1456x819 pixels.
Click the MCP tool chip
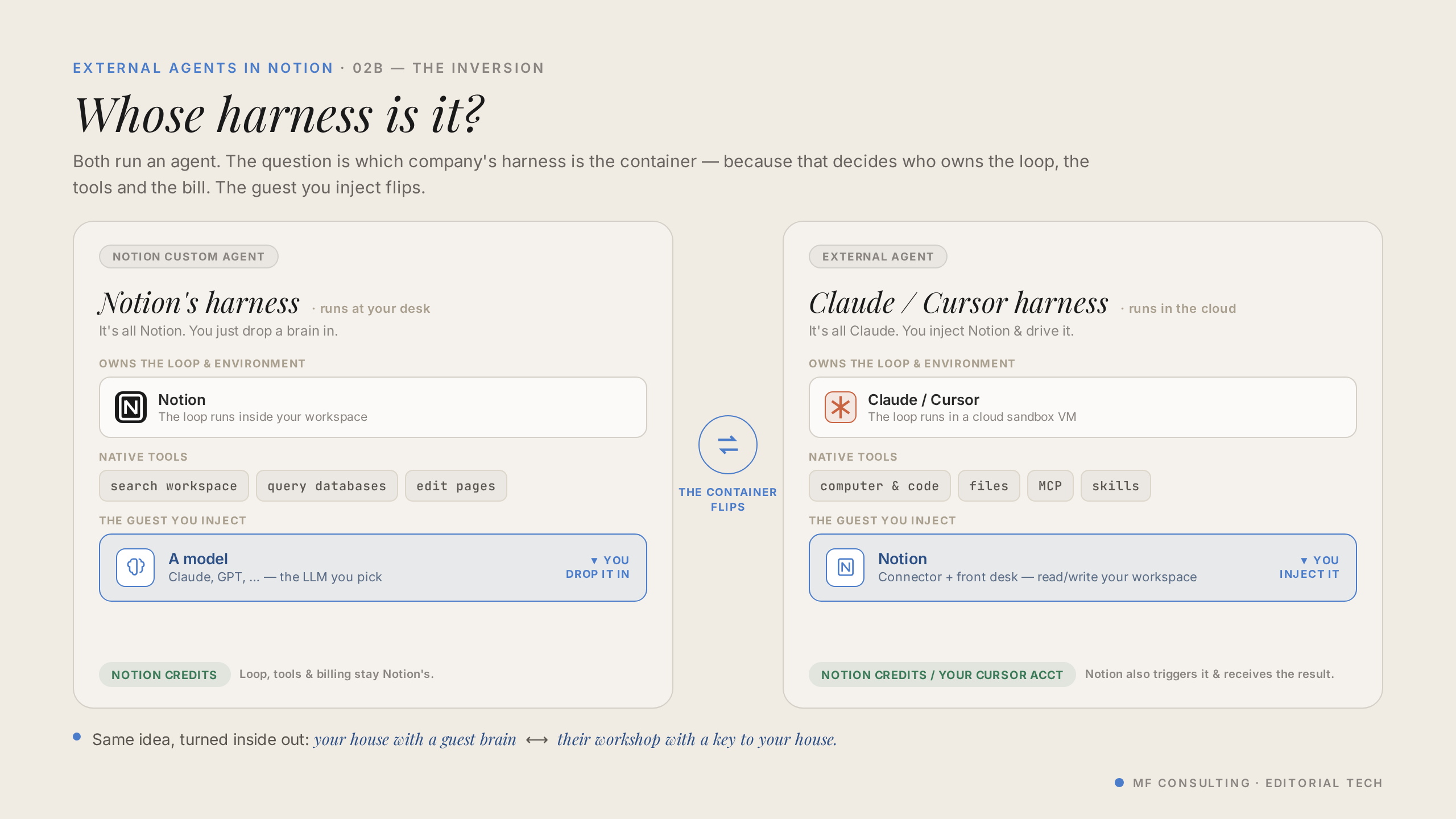(1050, 486)
